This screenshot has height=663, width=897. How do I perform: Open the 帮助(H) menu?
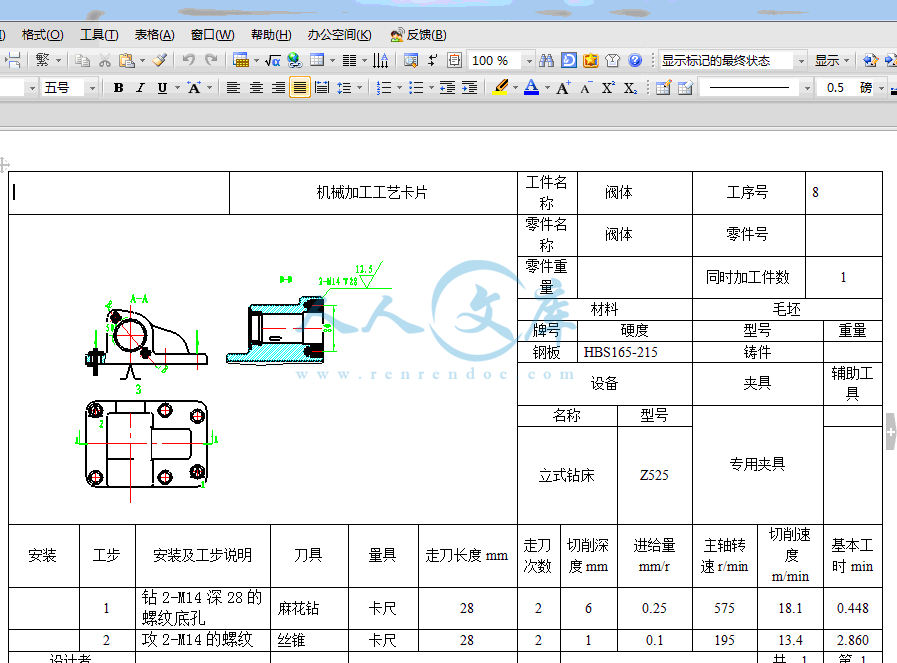click(x=271, y=35)
